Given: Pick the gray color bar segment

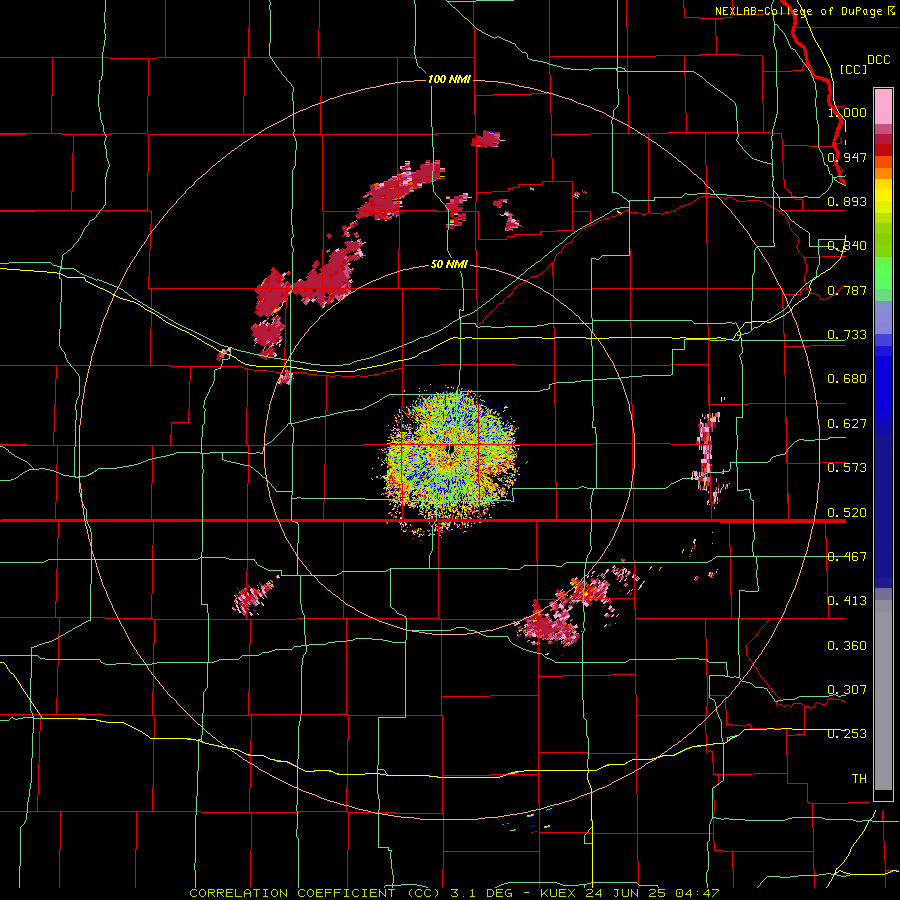Looking at the screenshot, I should pos(883,695).
